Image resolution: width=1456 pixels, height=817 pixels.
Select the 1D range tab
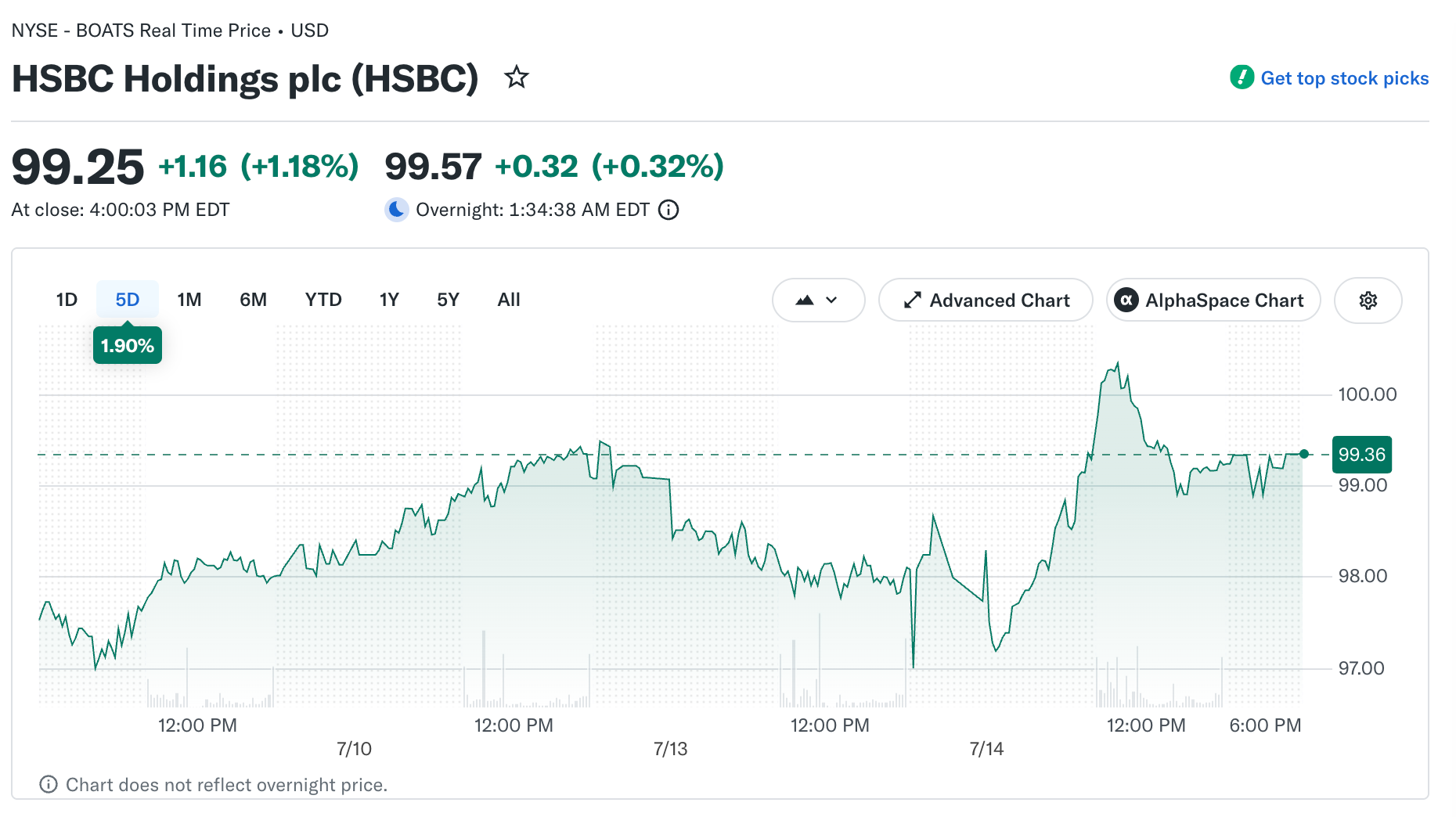67,300
